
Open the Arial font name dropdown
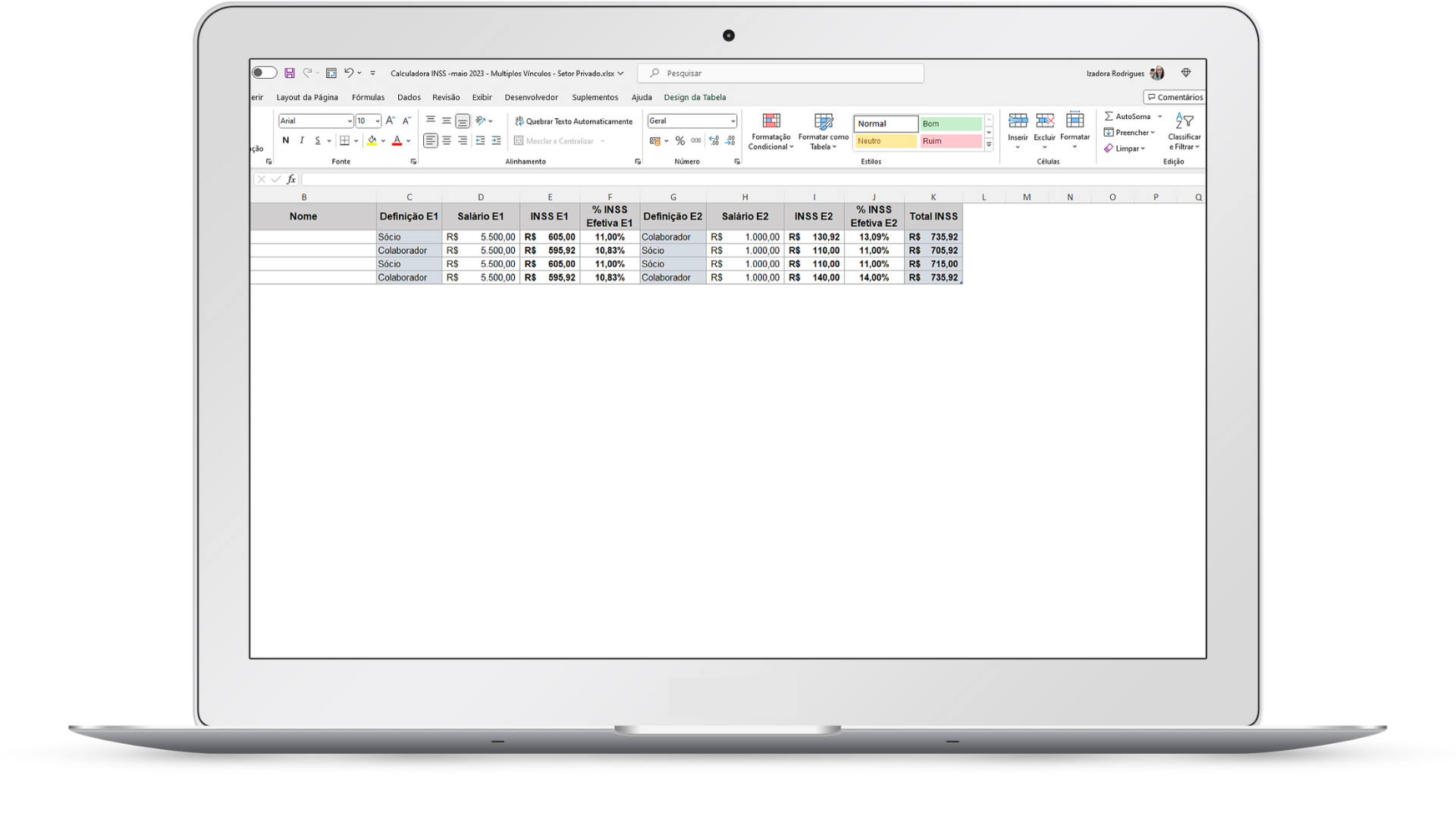[350, 121]
